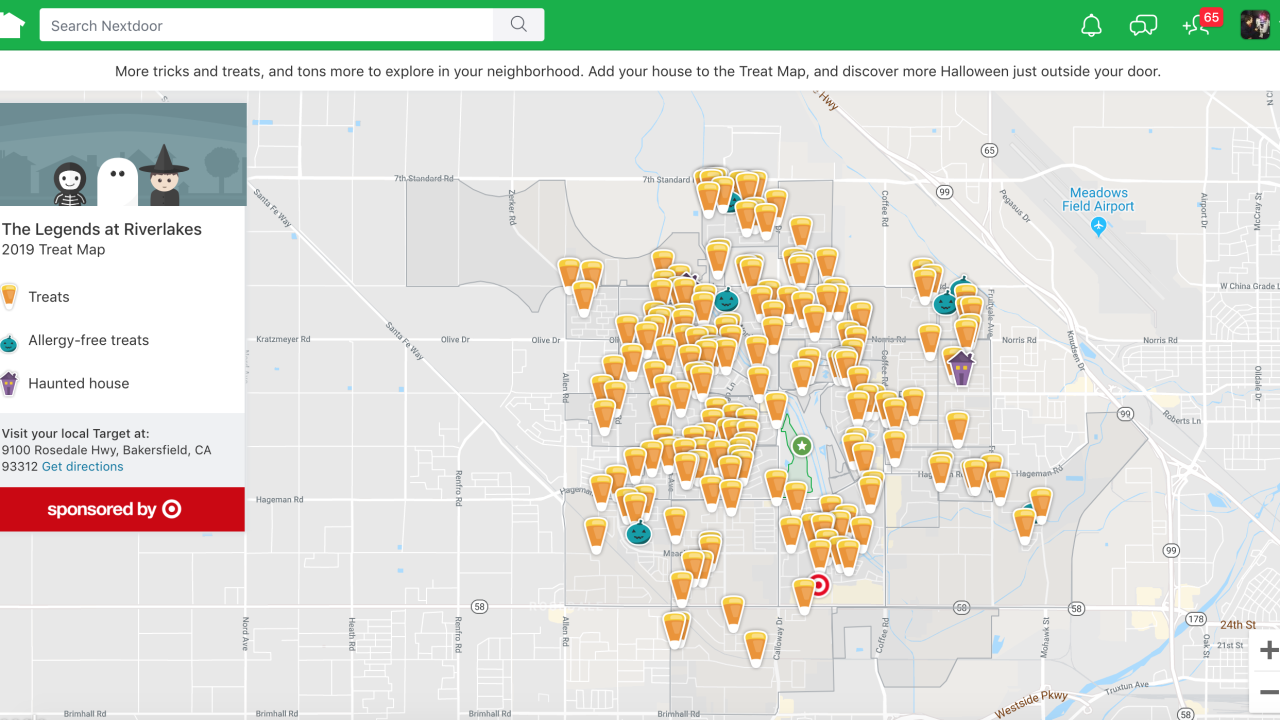Viewport: 1280px width, 720px height.
Task: Zoom in with the plus map control
Action: coord(1268,650)
